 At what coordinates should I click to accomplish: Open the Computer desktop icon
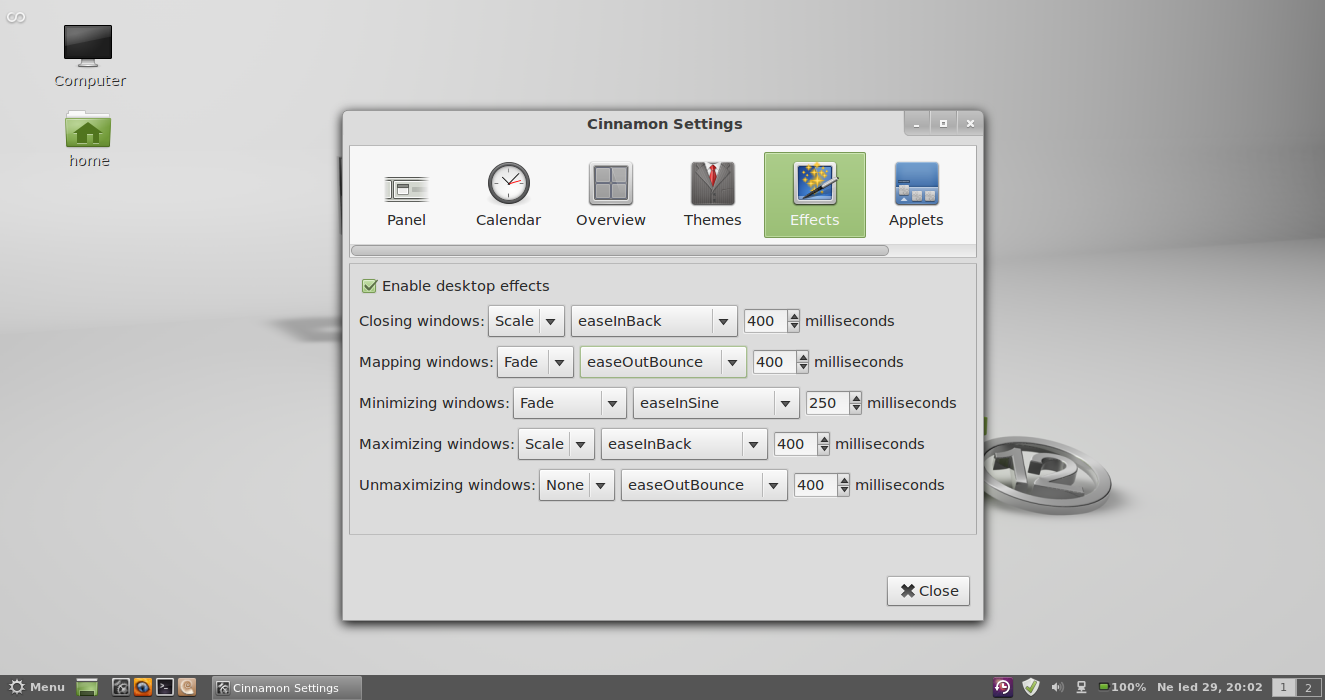[x=89, y=57]
